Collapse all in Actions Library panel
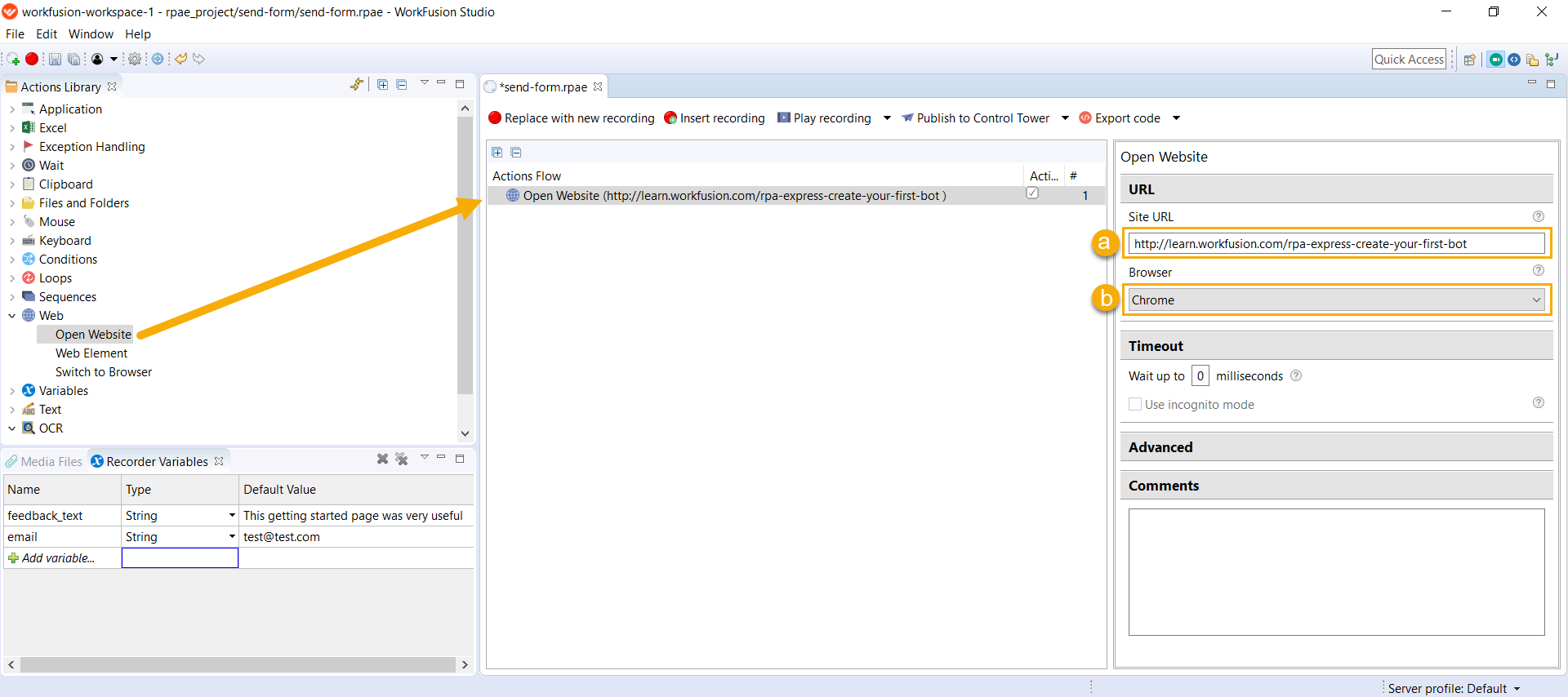This screenshot has width=1568, height=697. click(402, 84)
